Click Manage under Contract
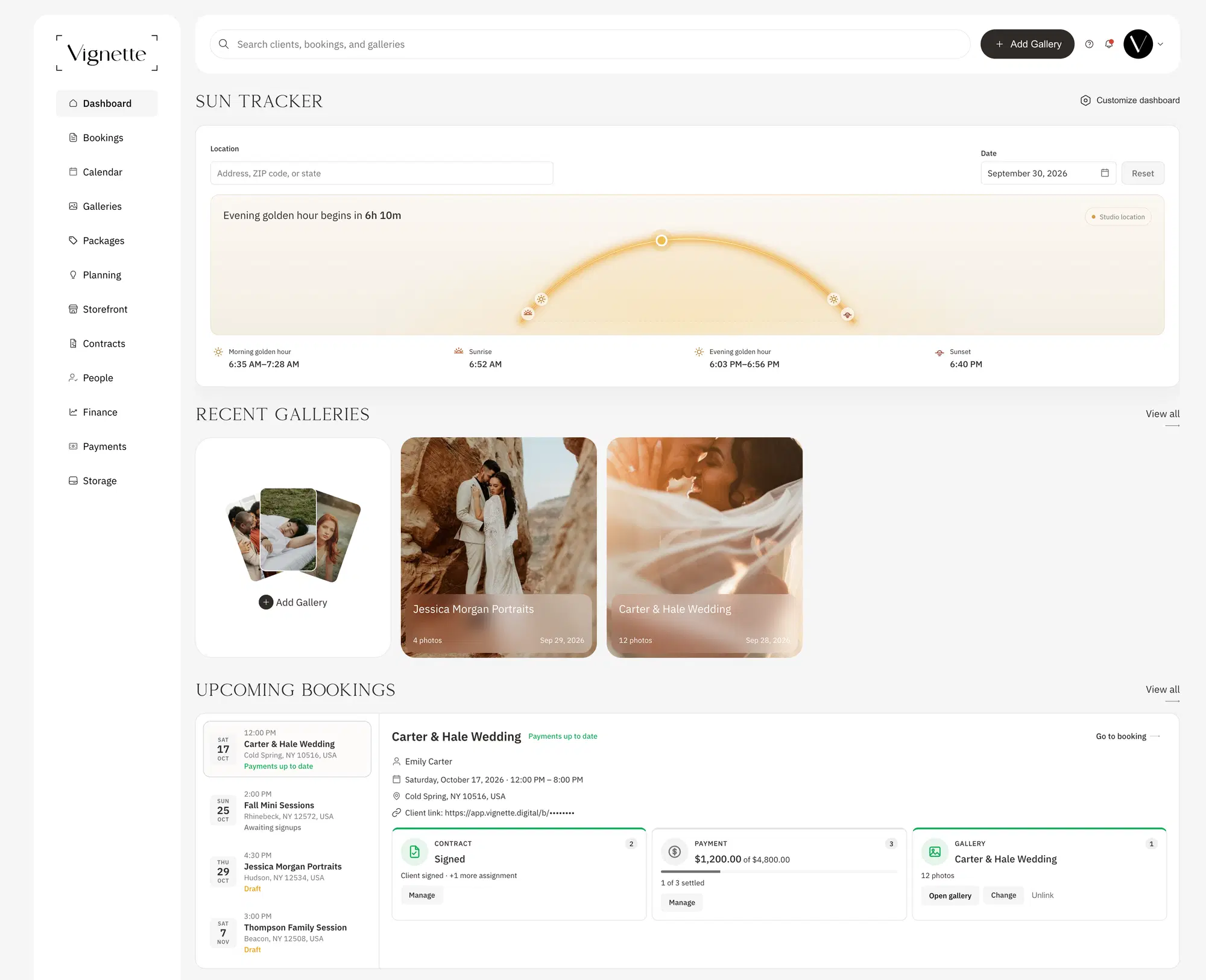 click(x=421, y=895)
